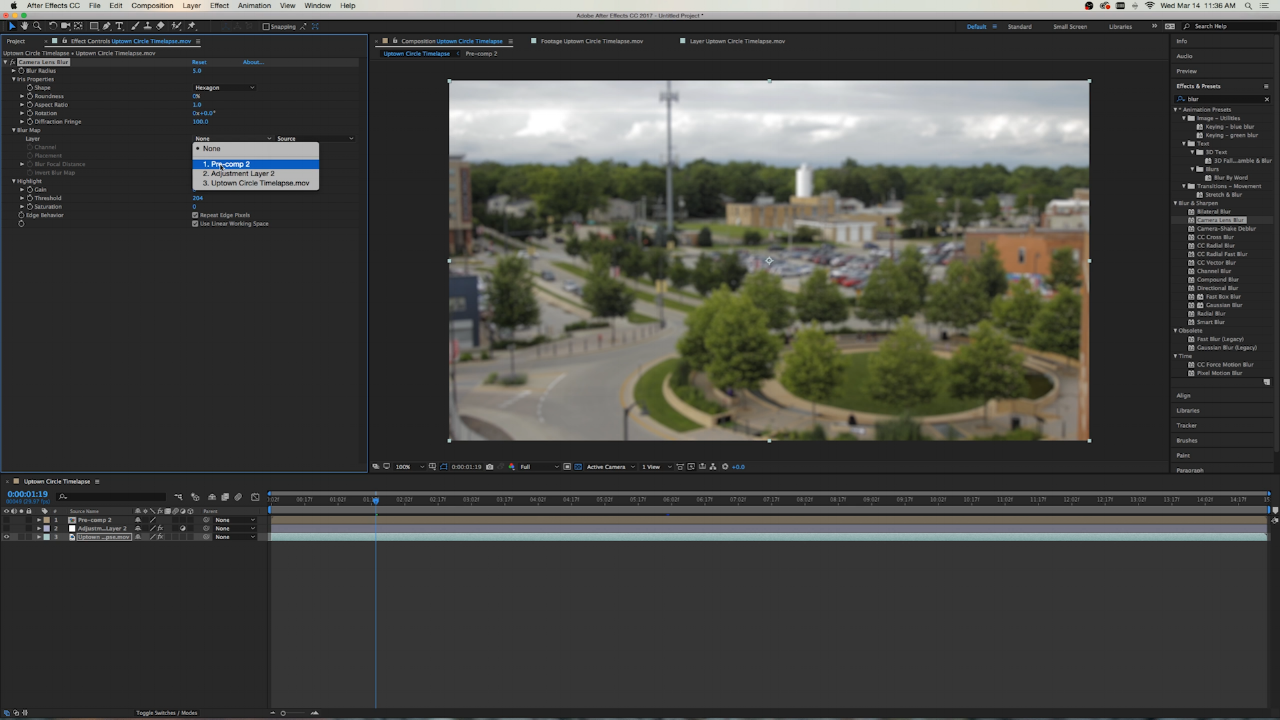
Task: Click the current time indicator playhead
Action: (x=376, y=500)
